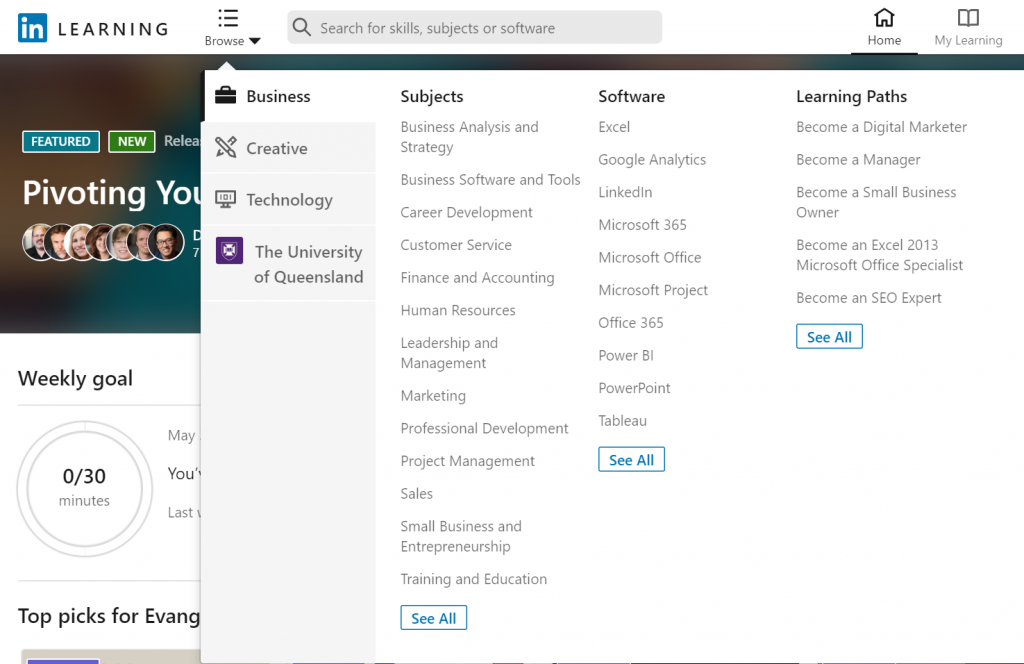
Task: Click The University of Queensland logo
Action: [x=229, y=250]
